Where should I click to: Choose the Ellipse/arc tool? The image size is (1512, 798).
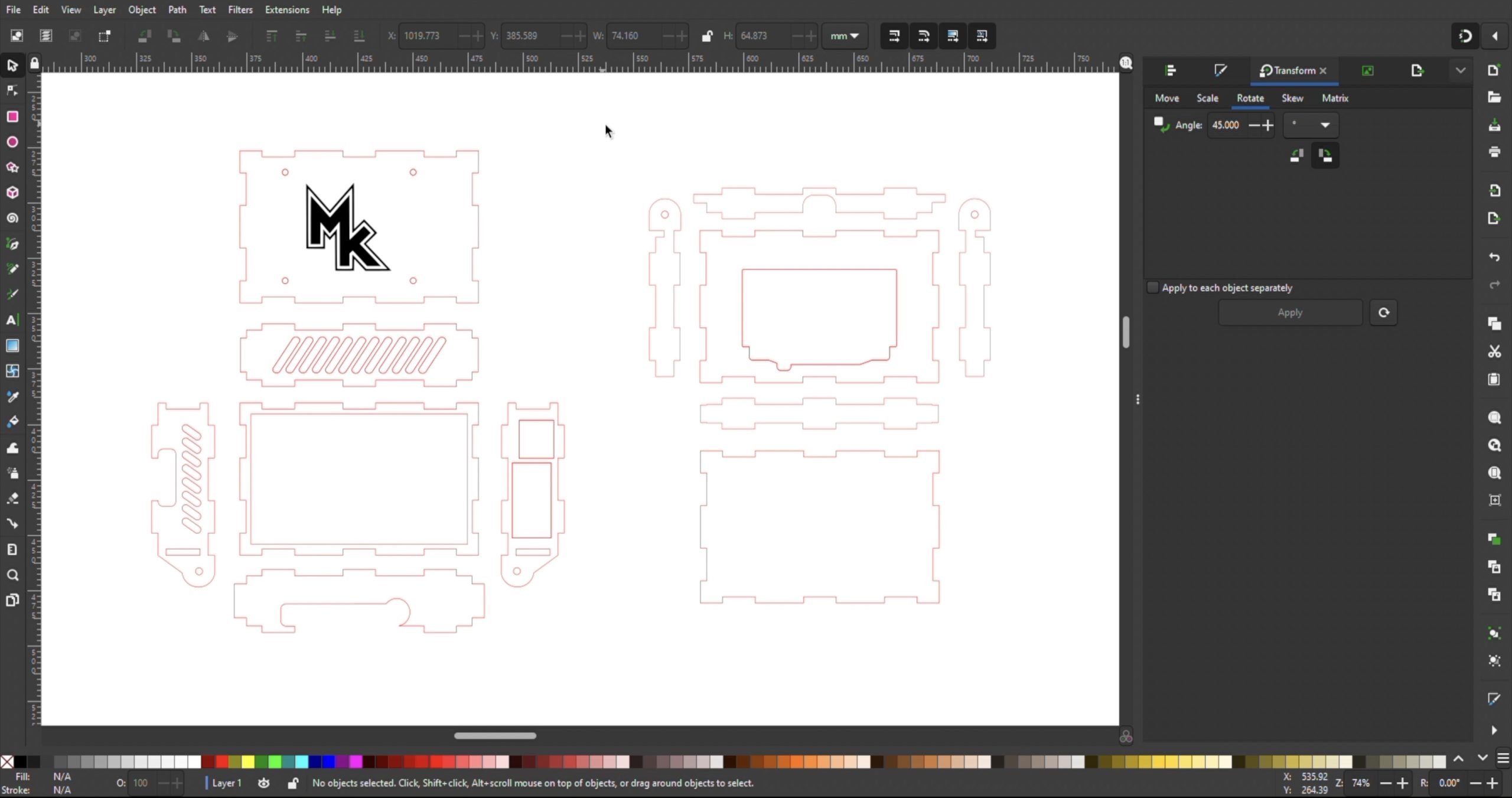[x=12, y=142]
